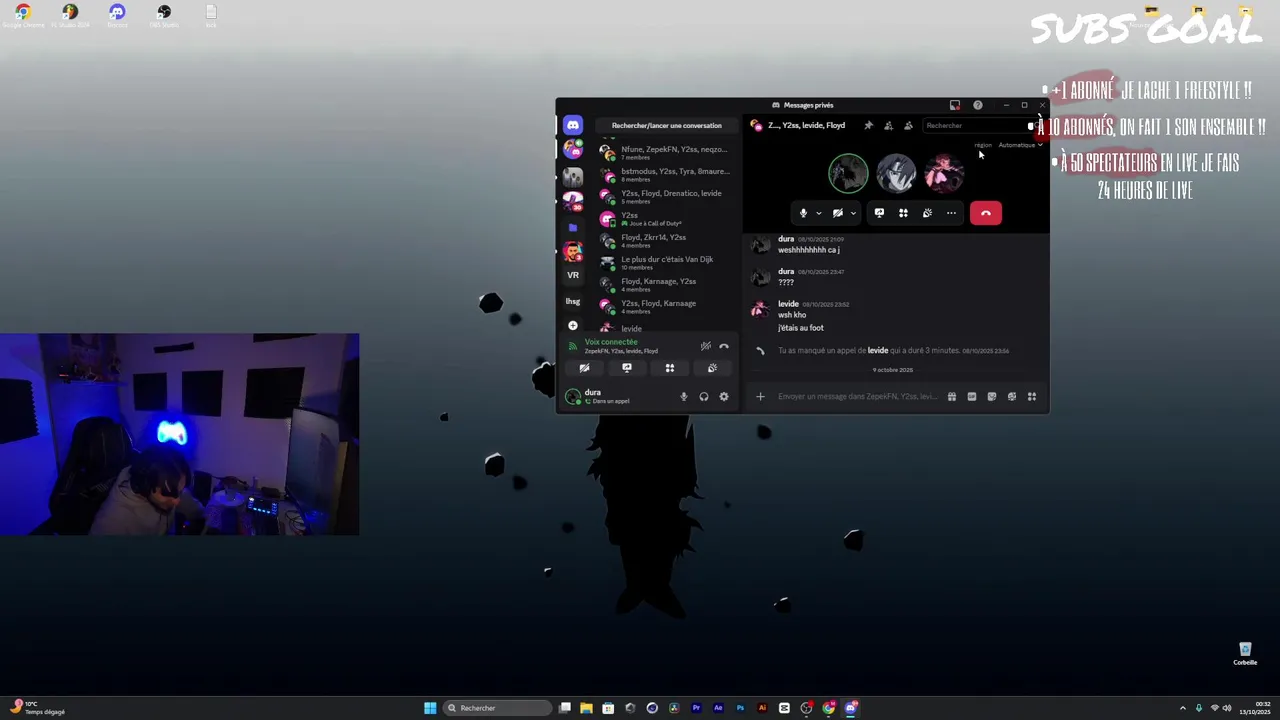Open Premiere Pro from taskbar
1280x720 pixels.
696,708
